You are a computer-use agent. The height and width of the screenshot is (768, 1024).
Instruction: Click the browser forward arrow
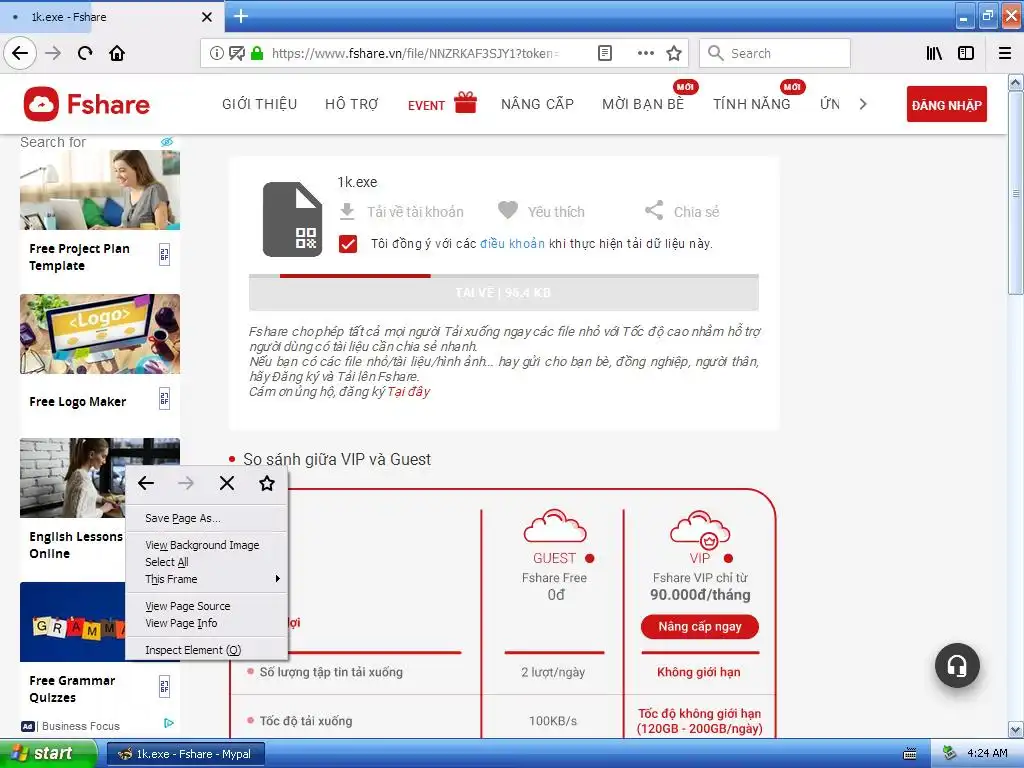click(53, 53)
